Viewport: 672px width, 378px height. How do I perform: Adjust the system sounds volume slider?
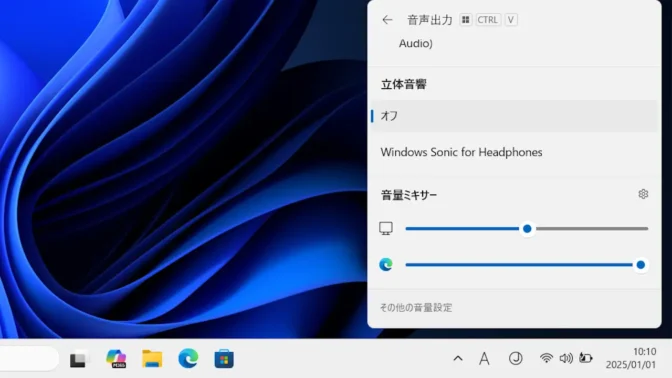(527, 228)
